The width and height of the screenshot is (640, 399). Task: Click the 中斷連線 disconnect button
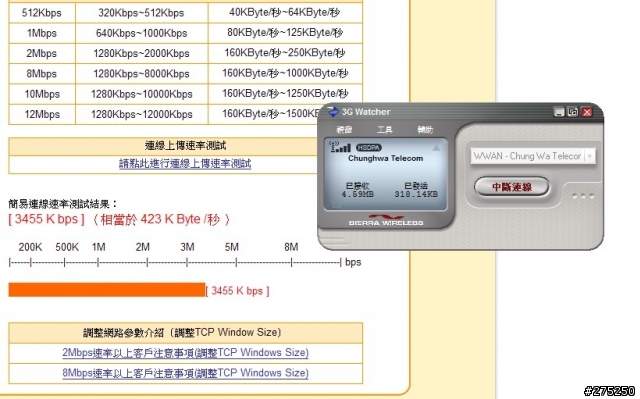512,187
